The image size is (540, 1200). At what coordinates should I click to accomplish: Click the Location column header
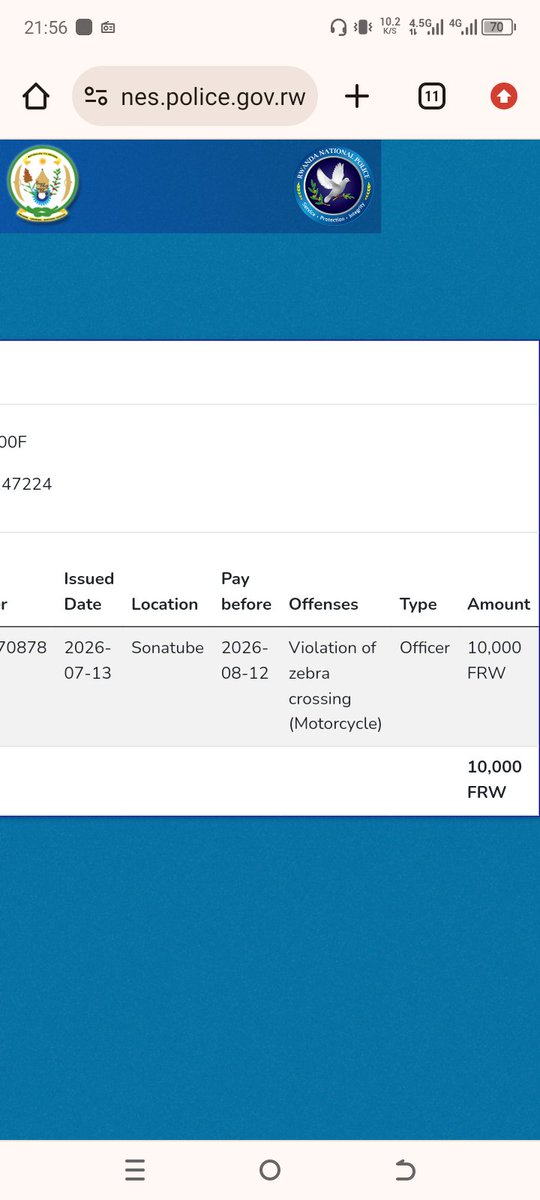tap(165, 604)
